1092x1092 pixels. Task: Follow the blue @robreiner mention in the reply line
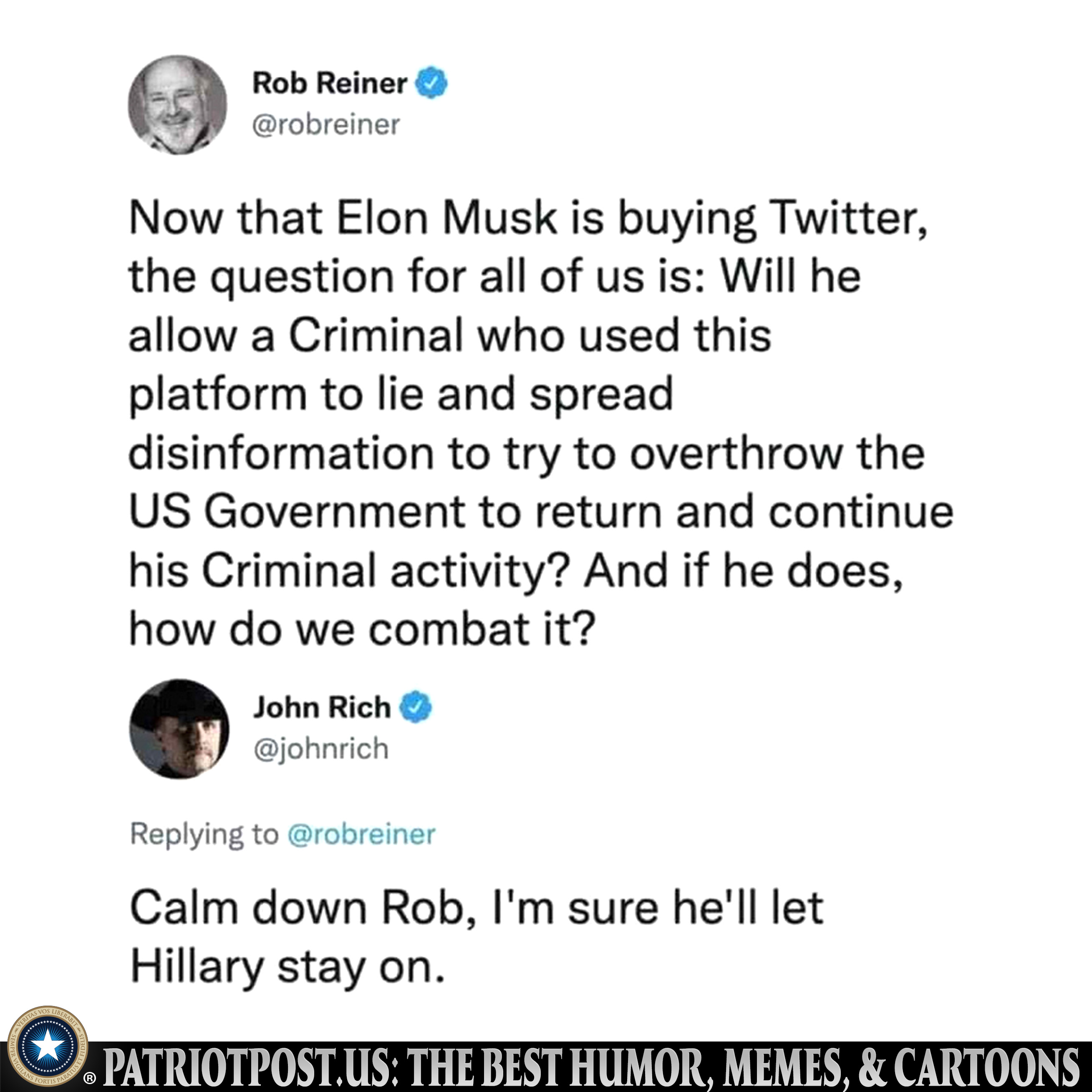click(362, 834)
